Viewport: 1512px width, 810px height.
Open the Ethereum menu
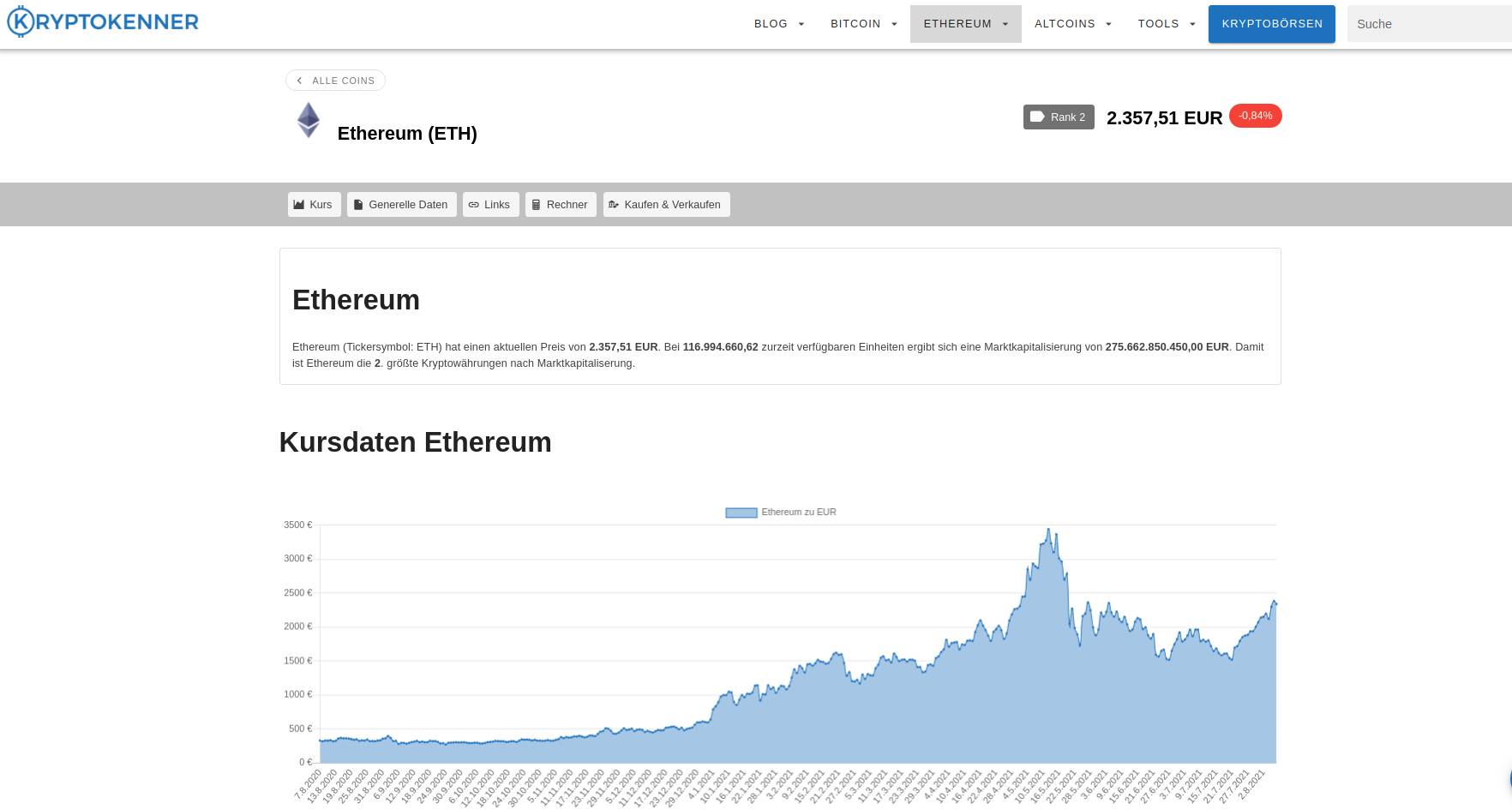coord(966,24)
